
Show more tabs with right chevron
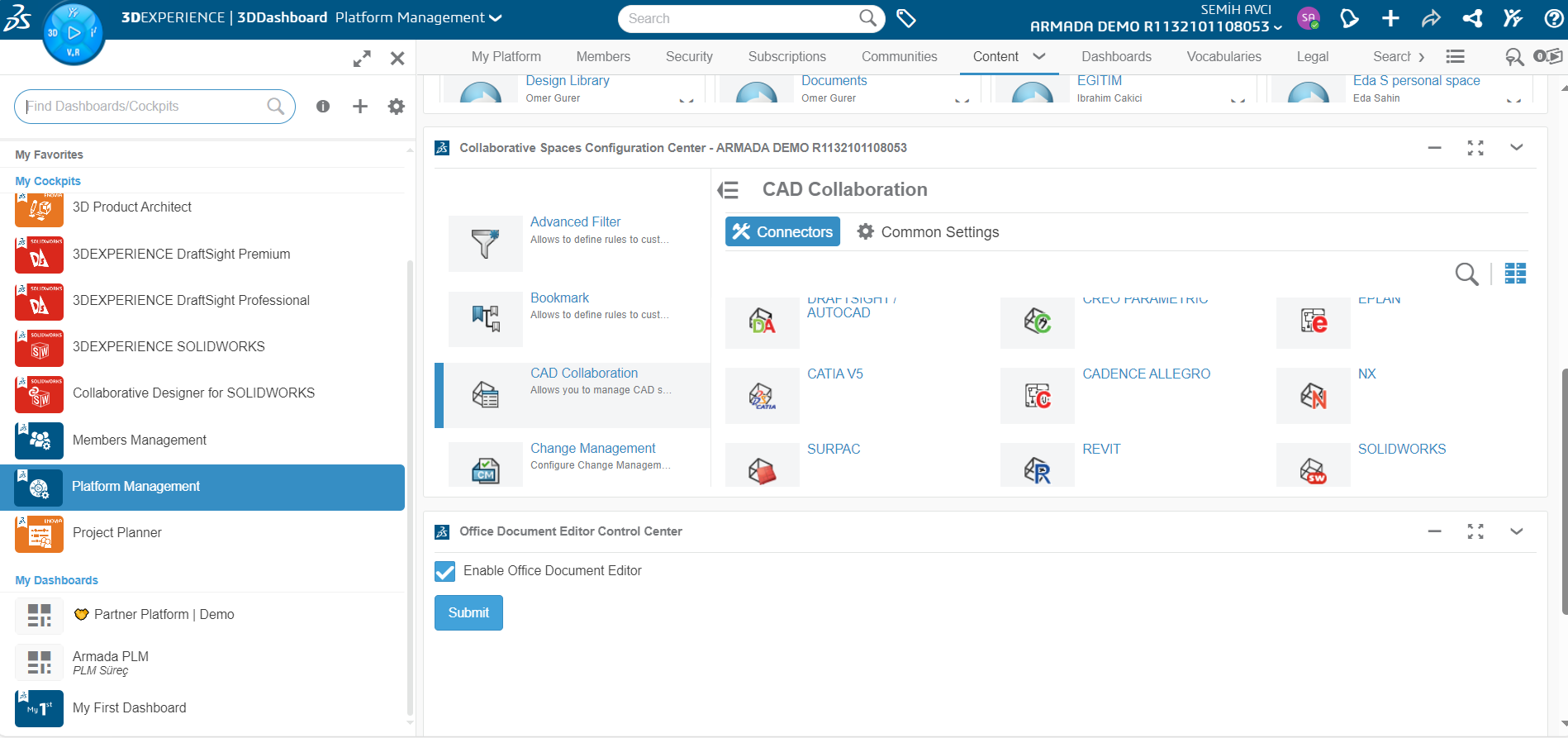[x=1421, y=57]
